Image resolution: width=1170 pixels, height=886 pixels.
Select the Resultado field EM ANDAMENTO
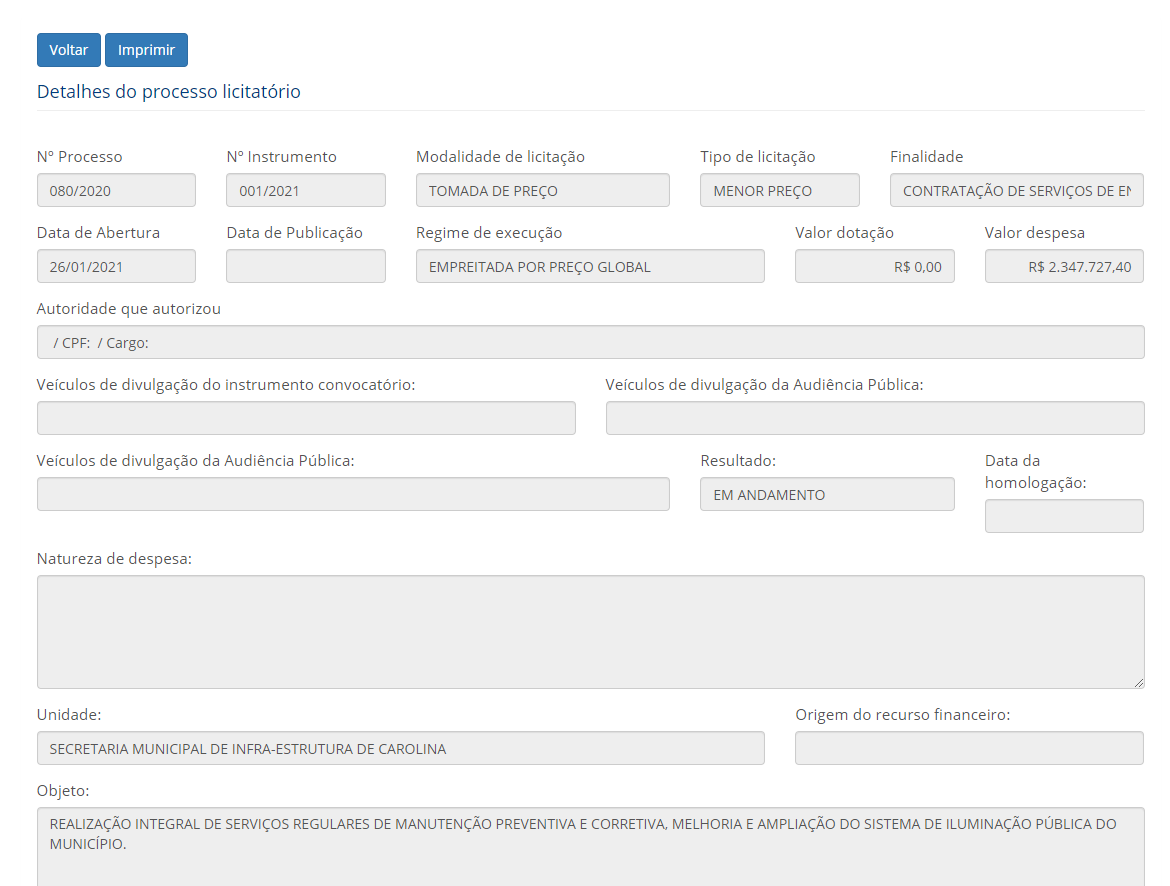[827, 494]
